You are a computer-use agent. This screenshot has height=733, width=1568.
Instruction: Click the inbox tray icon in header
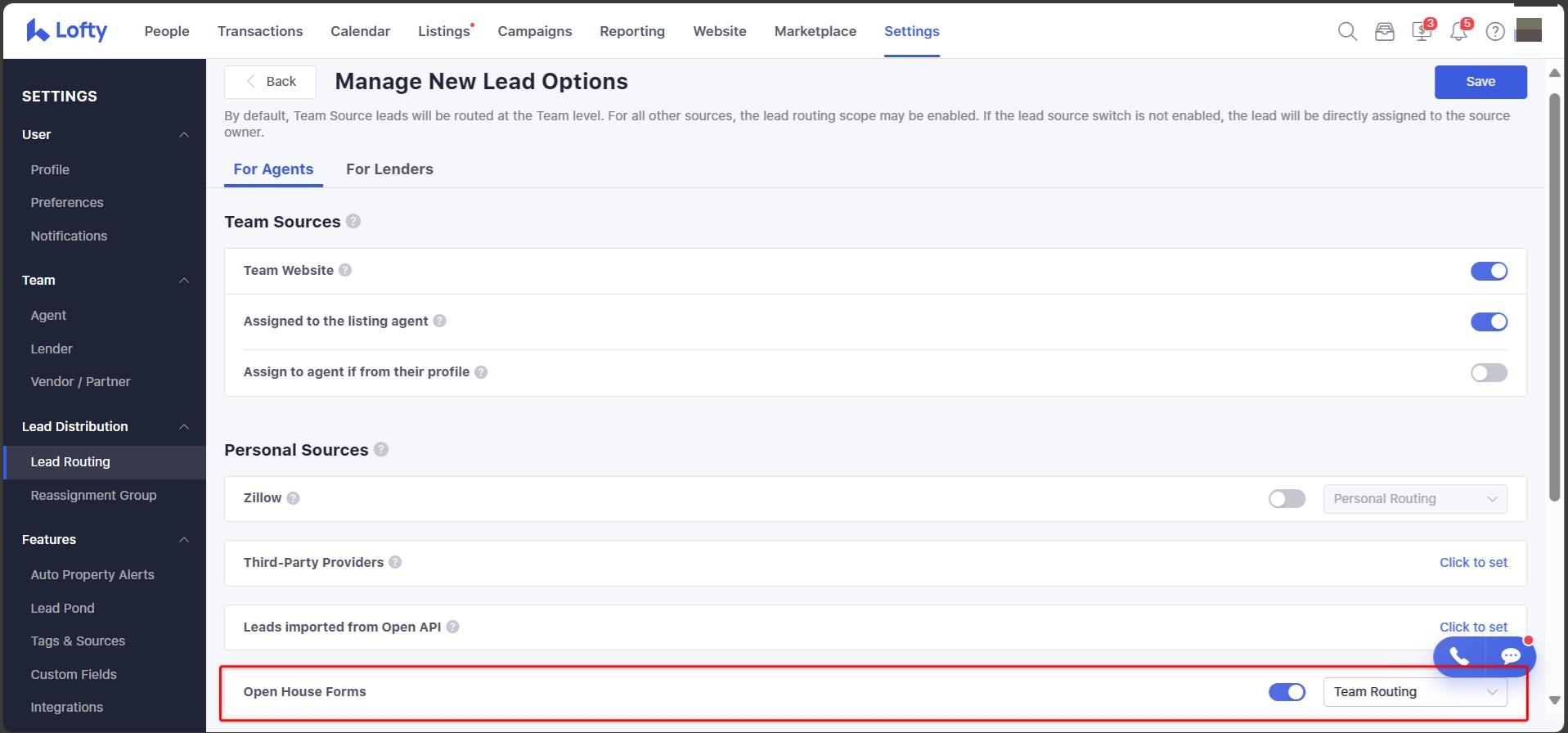point(1384,32)
